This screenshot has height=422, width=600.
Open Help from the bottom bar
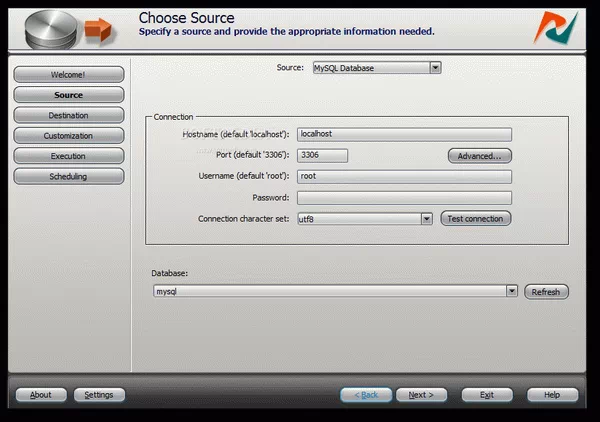point(552,394)
